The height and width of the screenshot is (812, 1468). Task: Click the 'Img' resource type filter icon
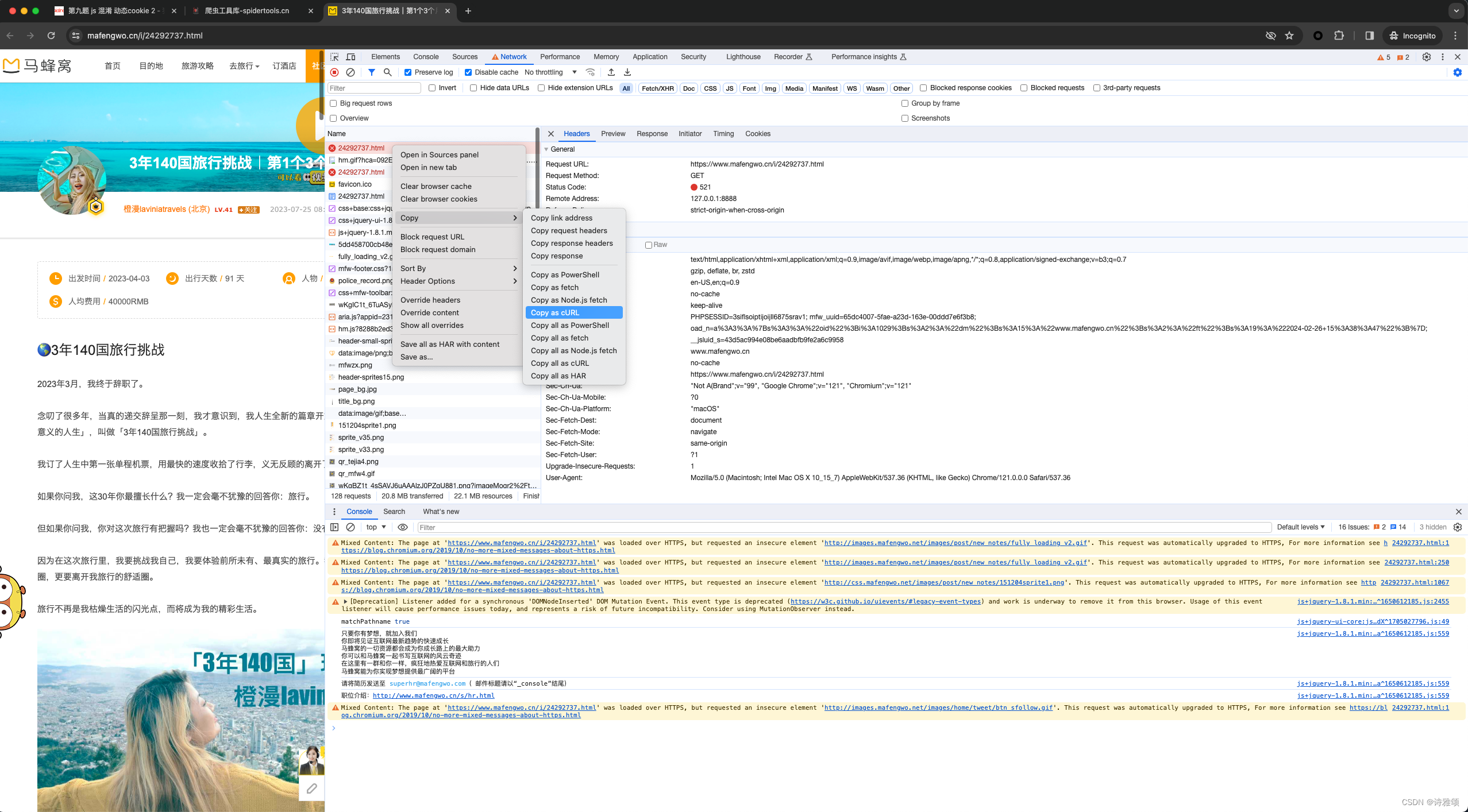[770, 88]
